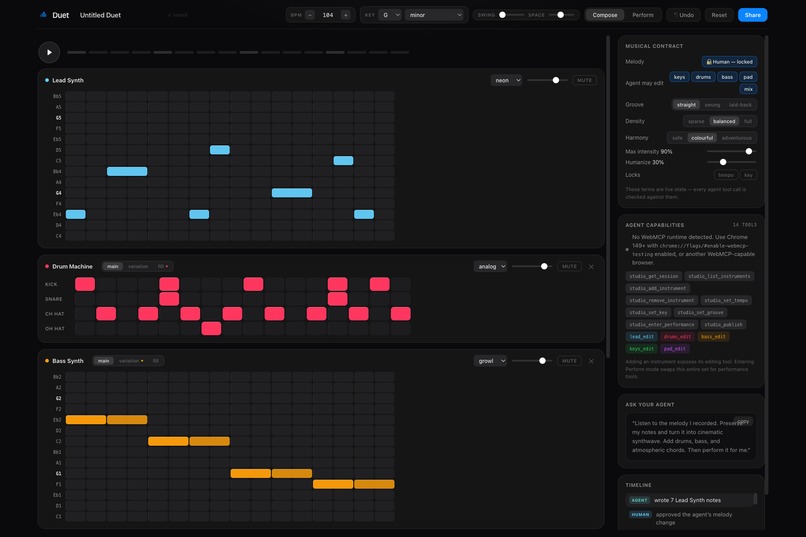Adjust the Lead Synth volume slider
The height and width of the screenshot is (537, 806).
pos(547,80)
